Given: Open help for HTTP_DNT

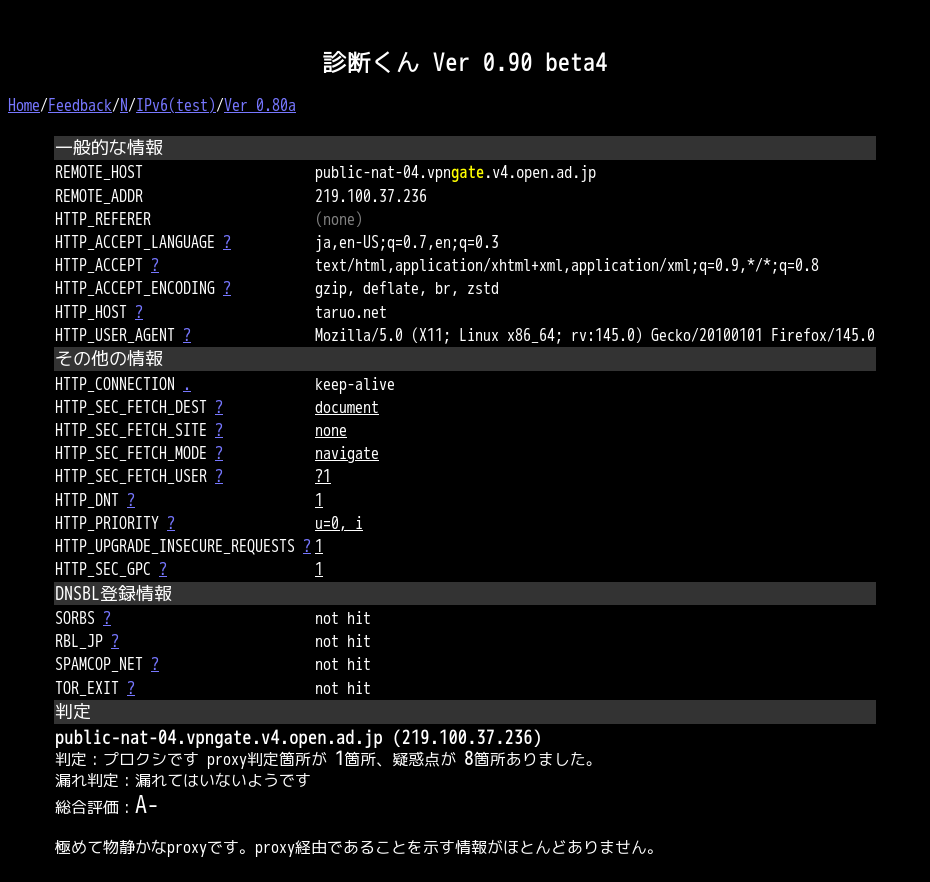Looking at the screenshot, I should 131,500.
